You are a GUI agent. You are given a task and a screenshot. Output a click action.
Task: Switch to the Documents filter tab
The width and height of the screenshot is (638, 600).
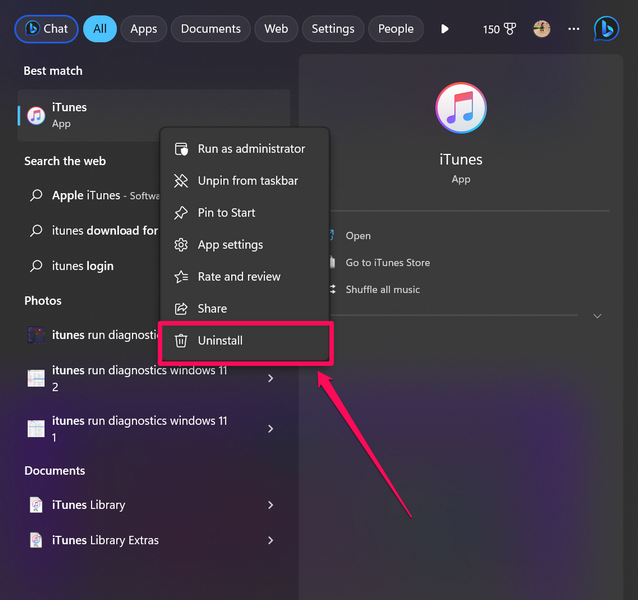point(211,29)
